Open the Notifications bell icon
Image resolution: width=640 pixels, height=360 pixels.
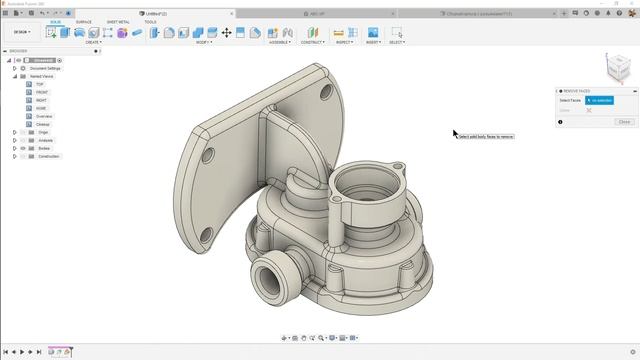pyautogui.click(x=608, y=13)
